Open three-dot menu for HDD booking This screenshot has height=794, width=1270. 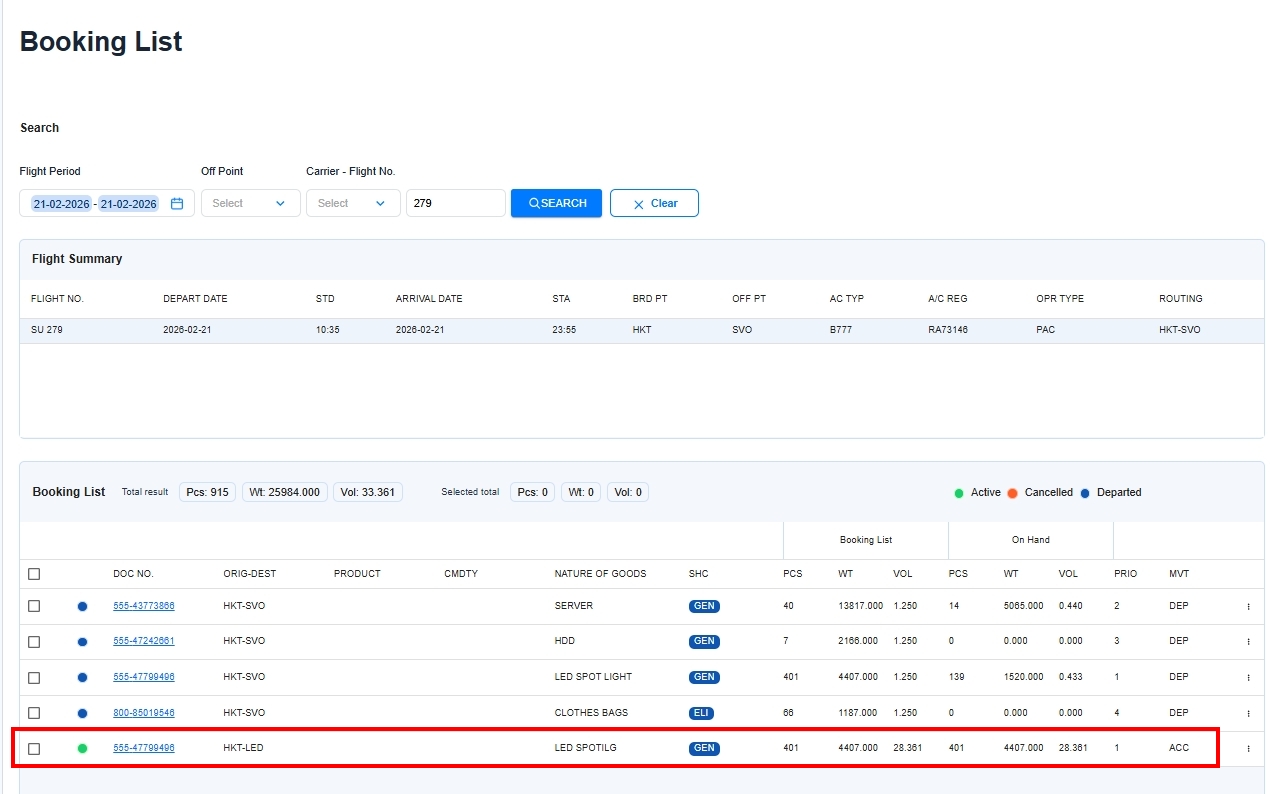tap(1248, 642)
